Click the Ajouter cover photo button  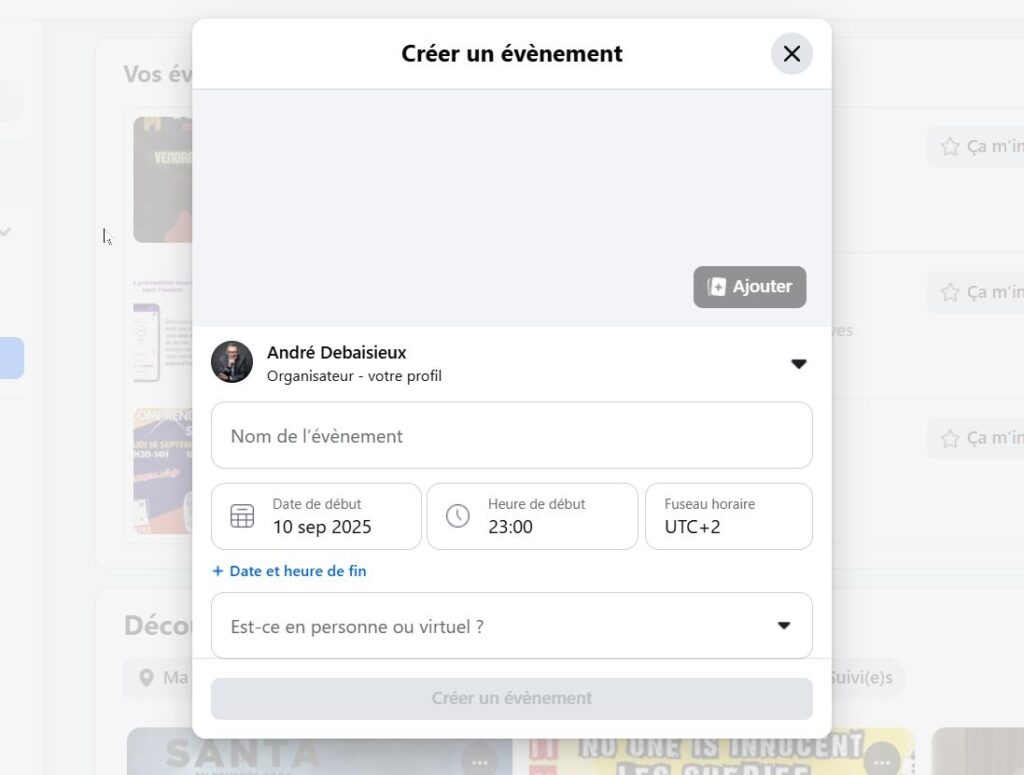[x=749, y=287]
